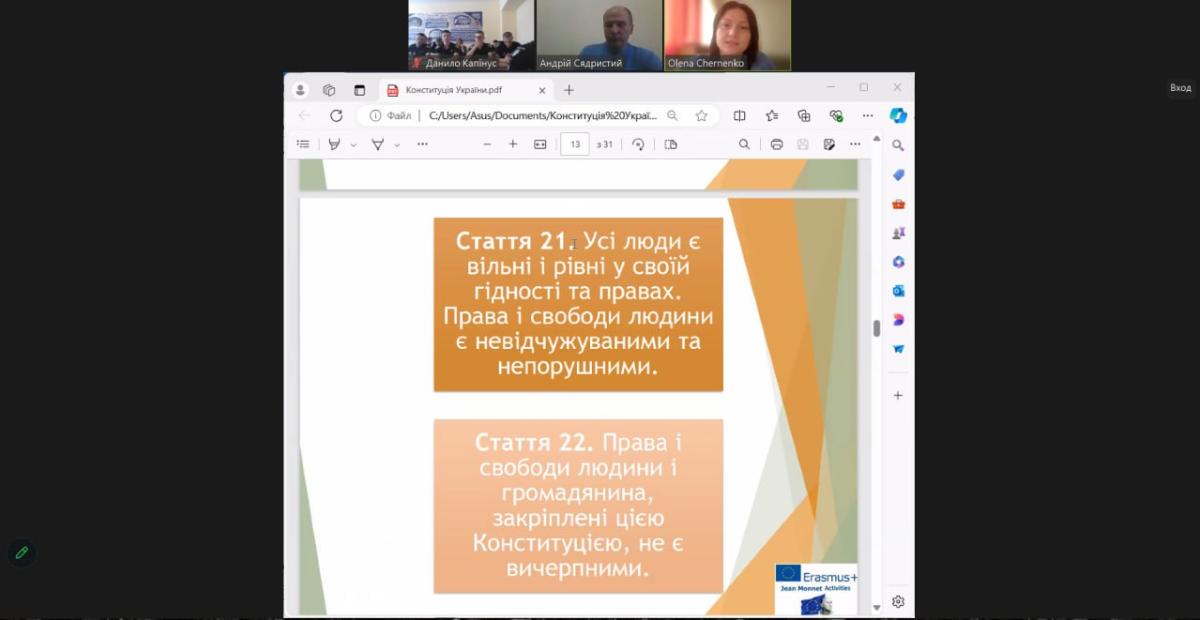Select Андрій Сядристий video thumbnail

coord(599,35)
